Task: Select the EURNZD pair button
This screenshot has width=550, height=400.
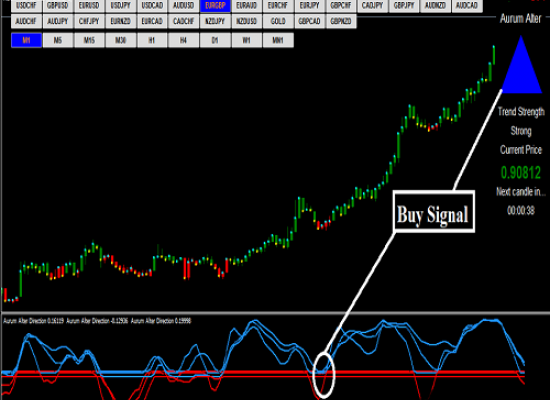Action: (121, 21)
